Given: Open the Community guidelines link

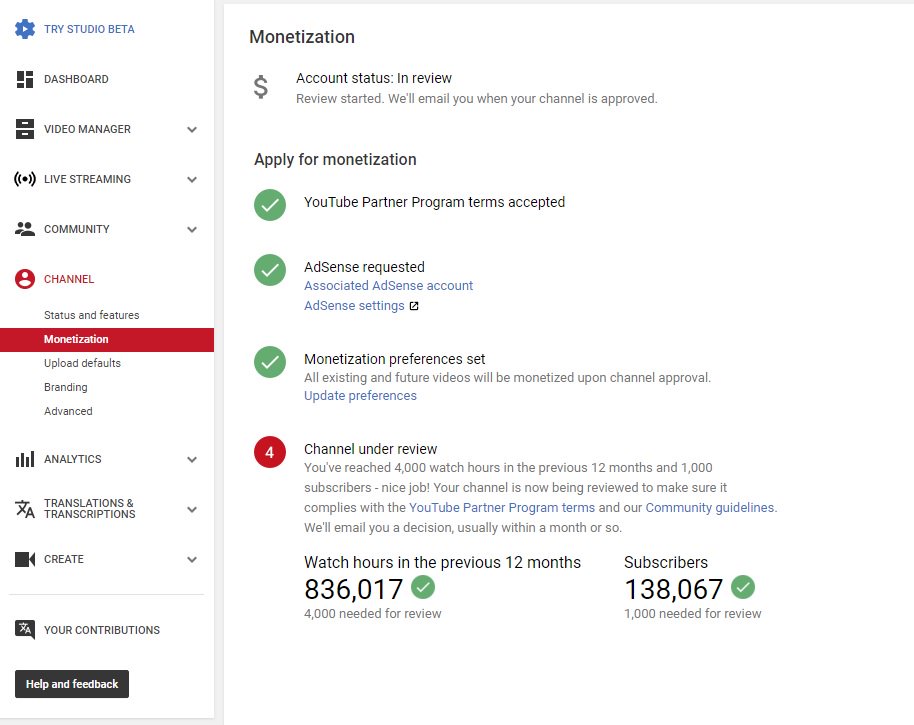Looking at the screenshot, I should tap(710, 508).
